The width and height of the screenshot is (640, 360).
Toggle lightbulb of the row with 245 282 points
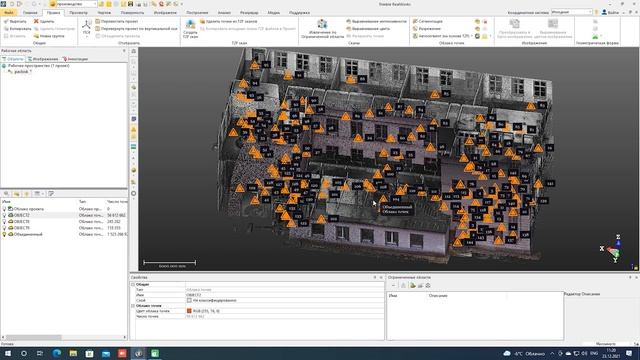4,222
